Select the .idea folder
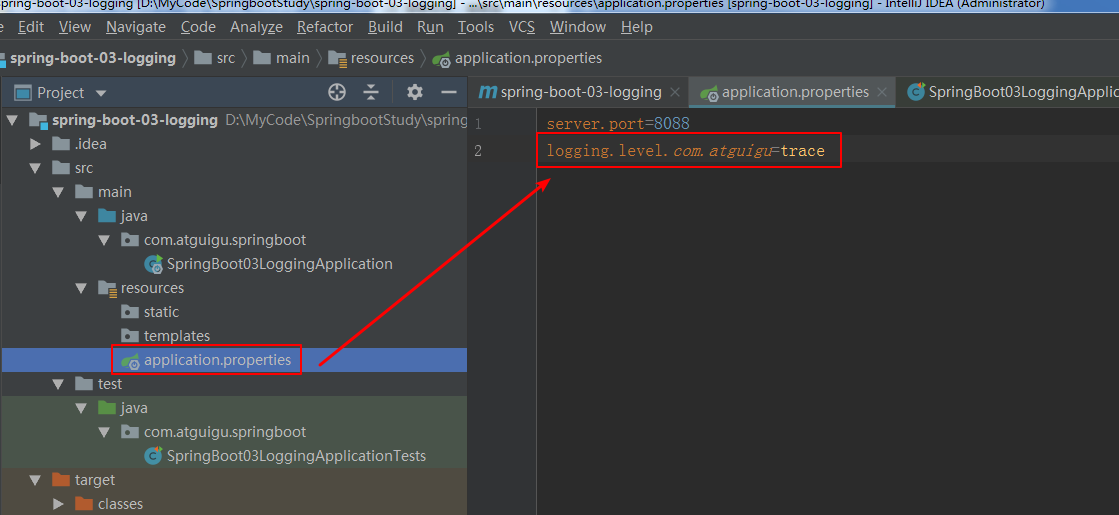 pyautogui.click(x=80, y=144)
